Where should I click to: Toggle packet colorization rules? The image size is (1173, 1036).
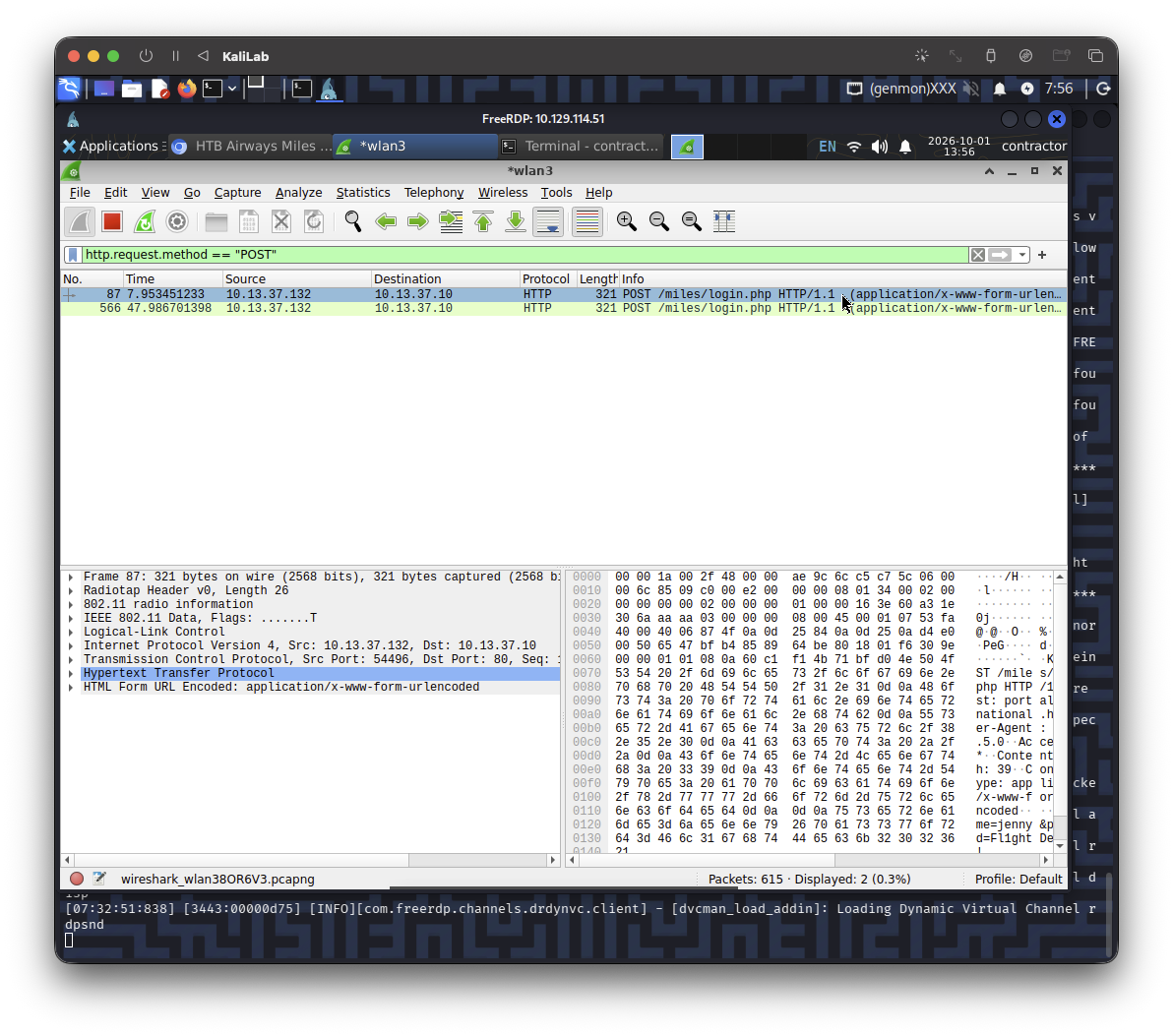(x=588, y=221)
